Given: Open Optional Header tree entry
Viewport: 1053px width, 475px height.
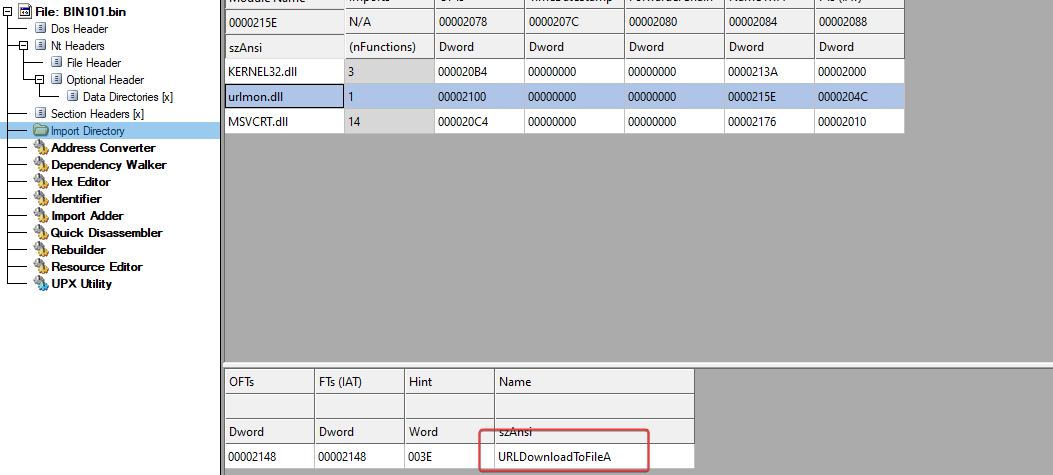Looking at the screenshot, I should point(105,80).
